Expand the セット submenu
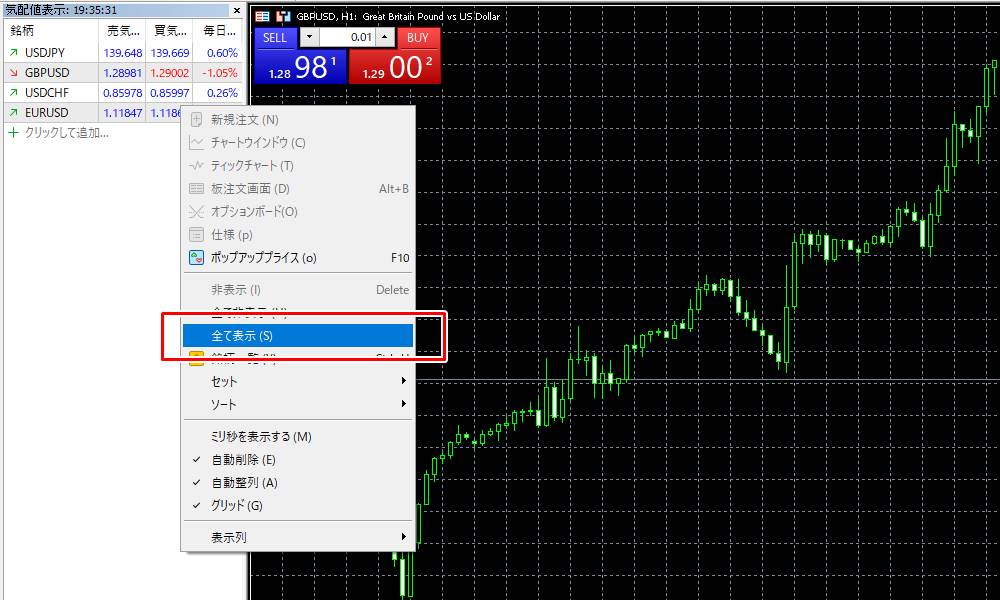This screenshot has width=1000, height=600. (x=300, y=381)
